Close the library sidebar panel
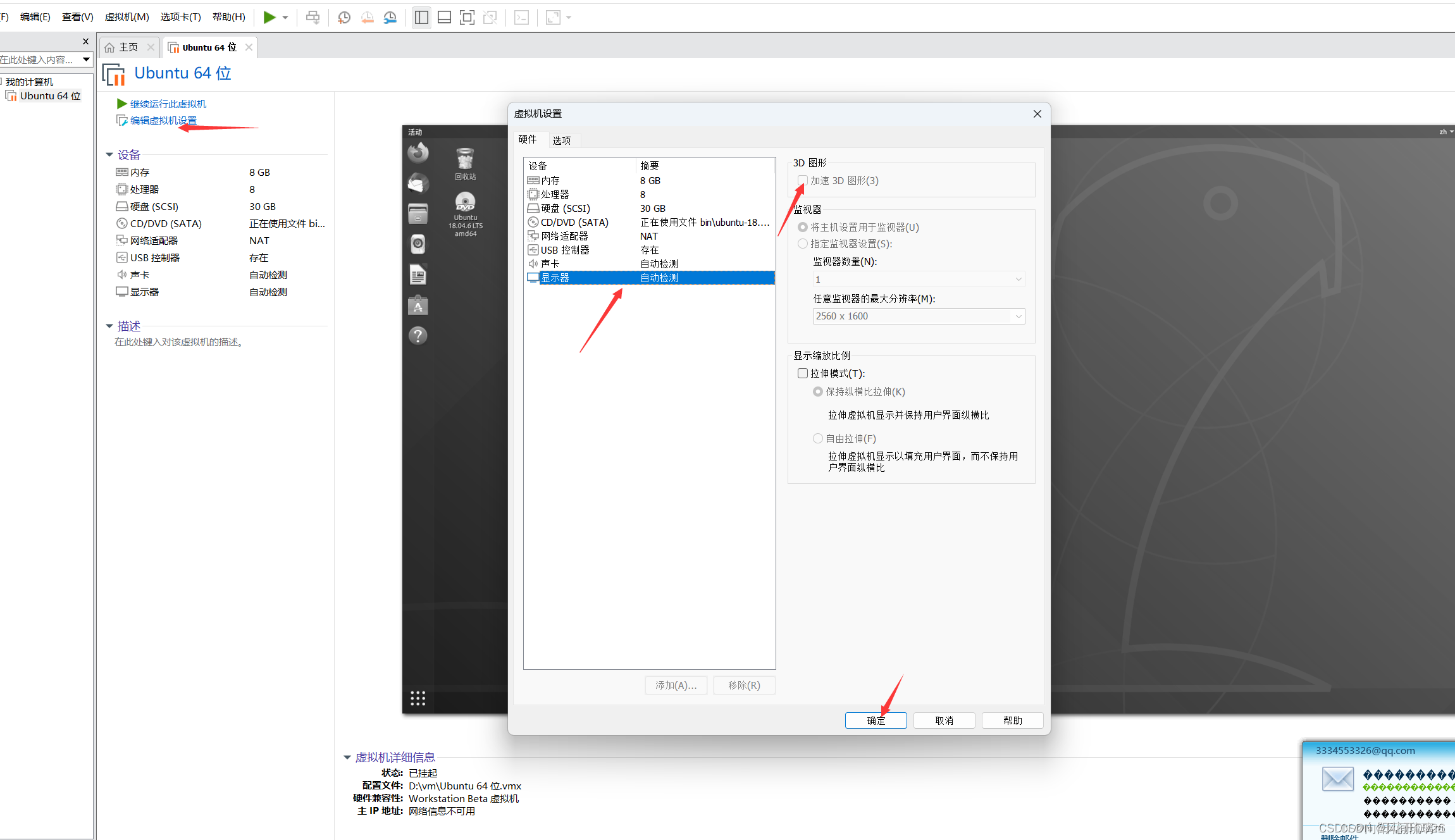Viewport: 1455px width, 840px height. [86, 42]
